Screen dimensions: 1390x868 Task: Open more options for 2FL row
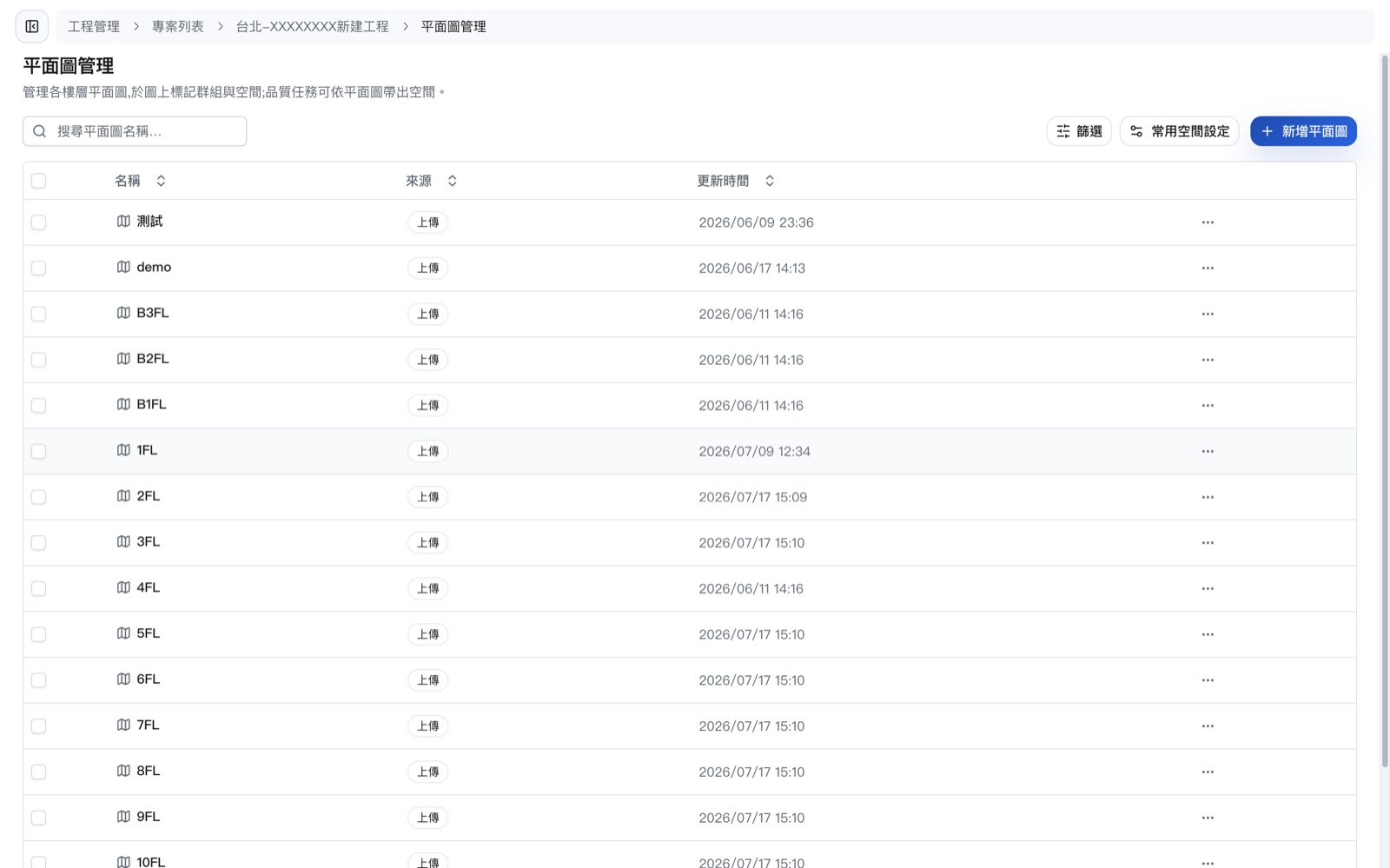tap(1208, 497)
